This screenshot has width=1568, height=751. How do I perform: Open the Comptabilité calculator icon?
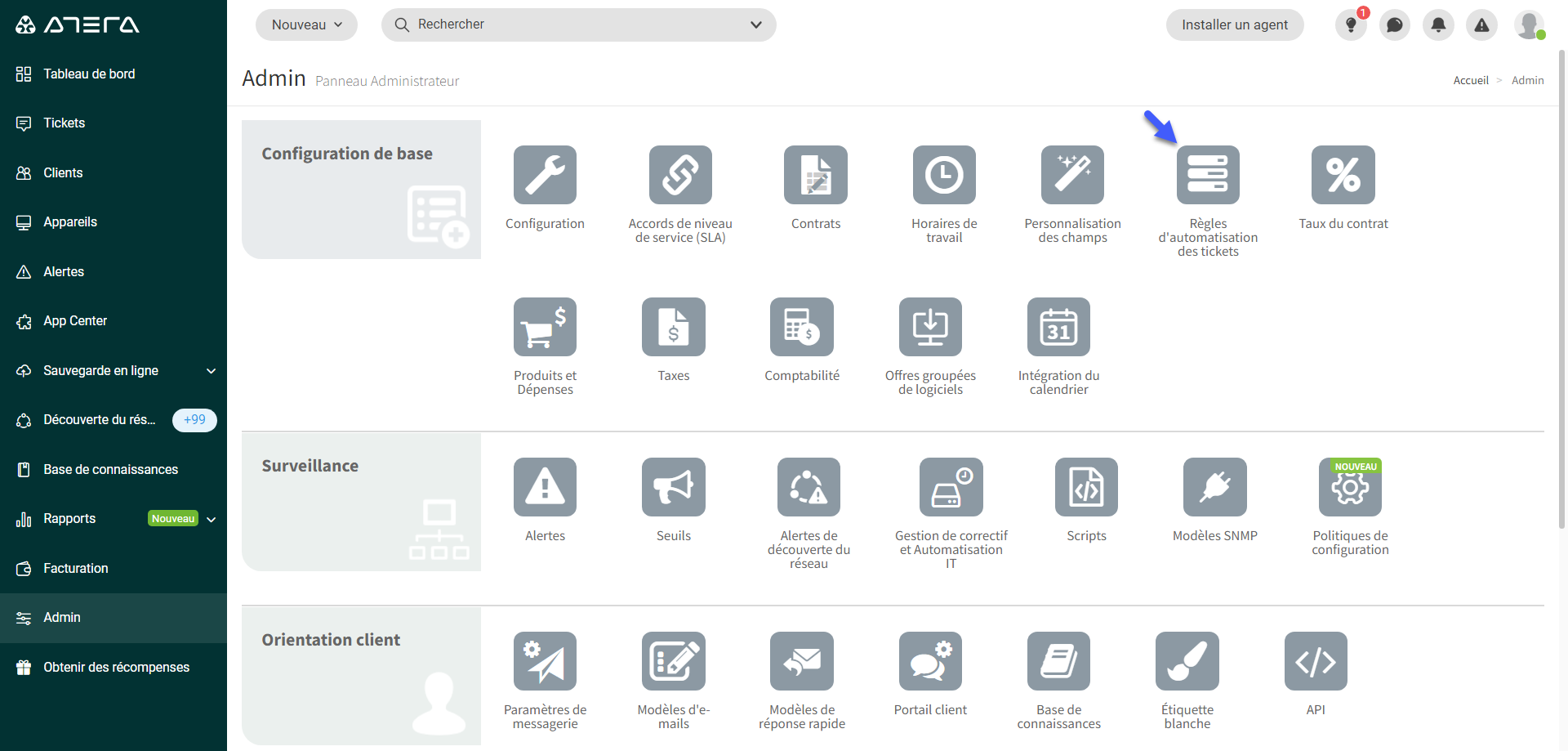(802, 327)
